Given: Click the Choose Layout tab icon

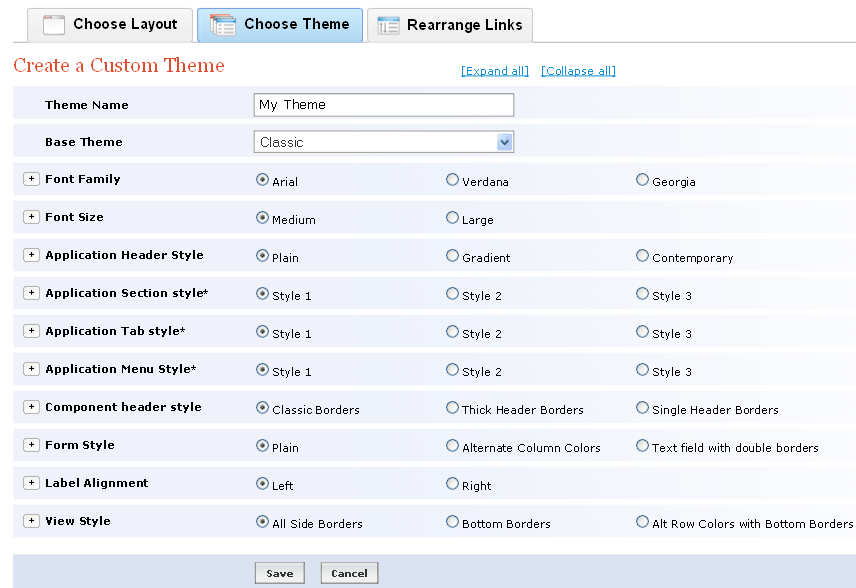Looking at the screenshot, I should pyautogui.click(x=52, y=24).
